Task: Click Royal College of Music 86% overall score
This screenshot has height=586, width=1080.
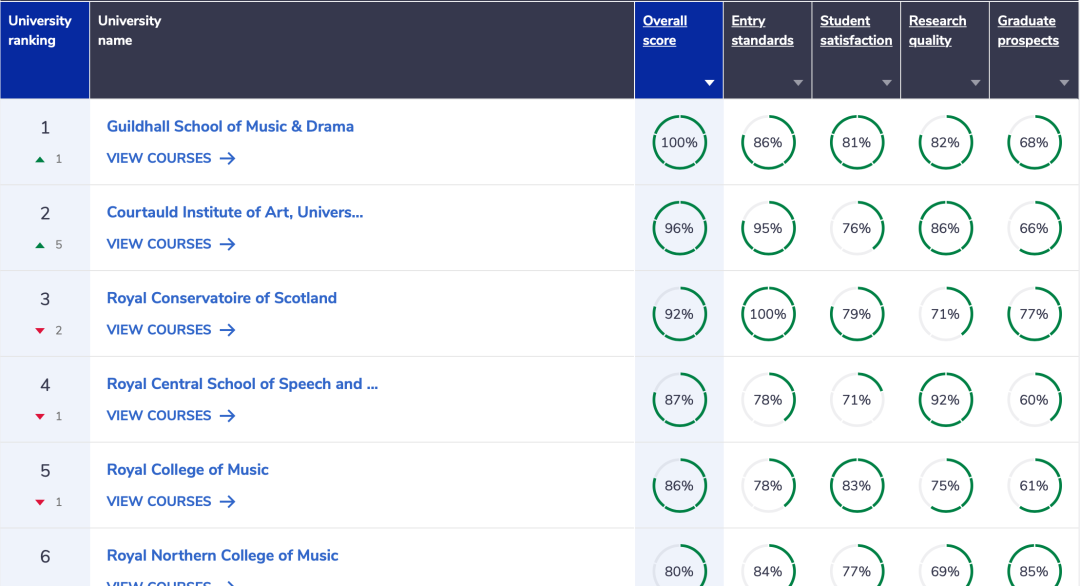Action: [679, 485]
